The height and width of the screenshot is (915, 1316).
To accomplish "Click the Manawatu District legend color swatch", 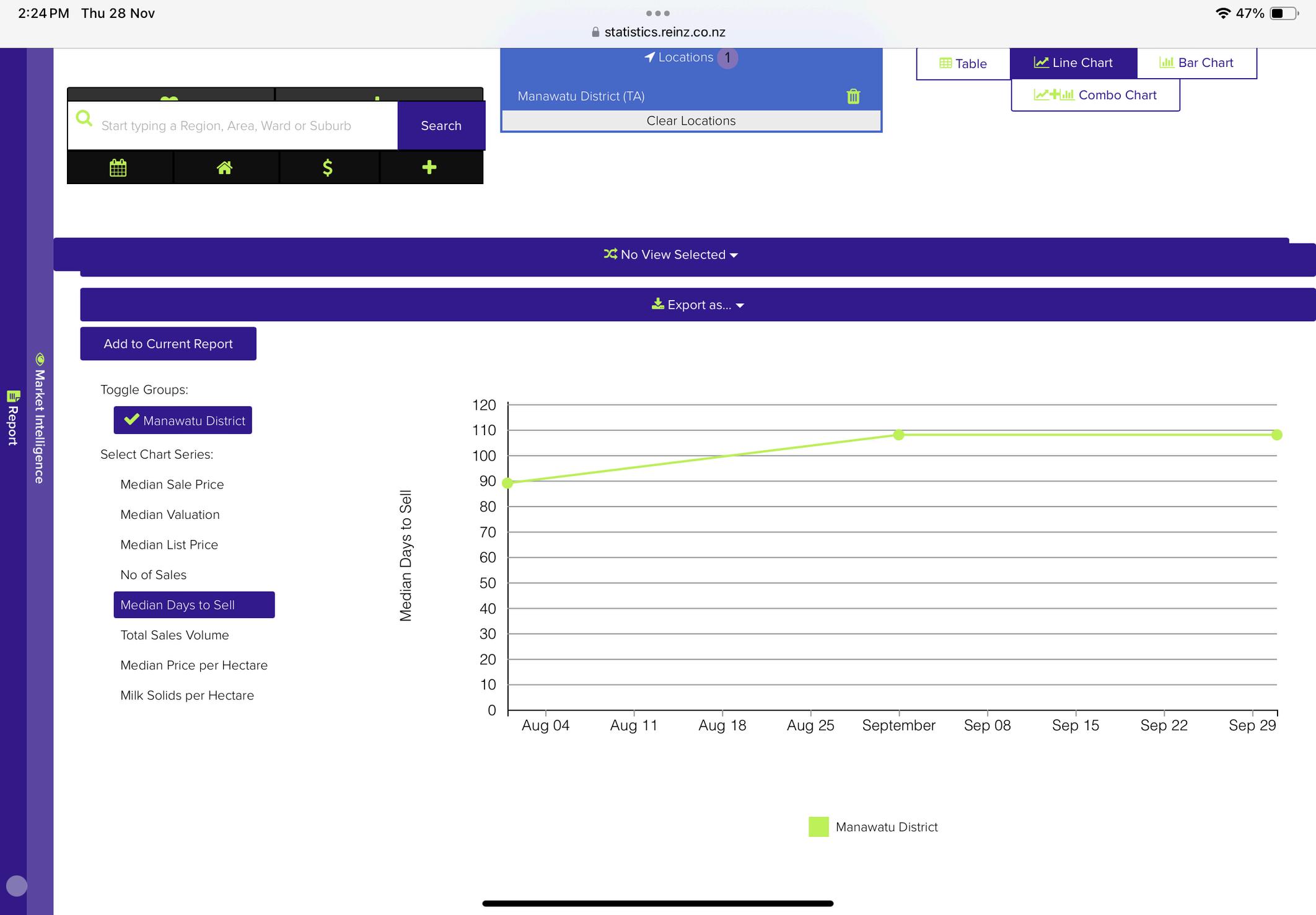I will coord(818,827).
